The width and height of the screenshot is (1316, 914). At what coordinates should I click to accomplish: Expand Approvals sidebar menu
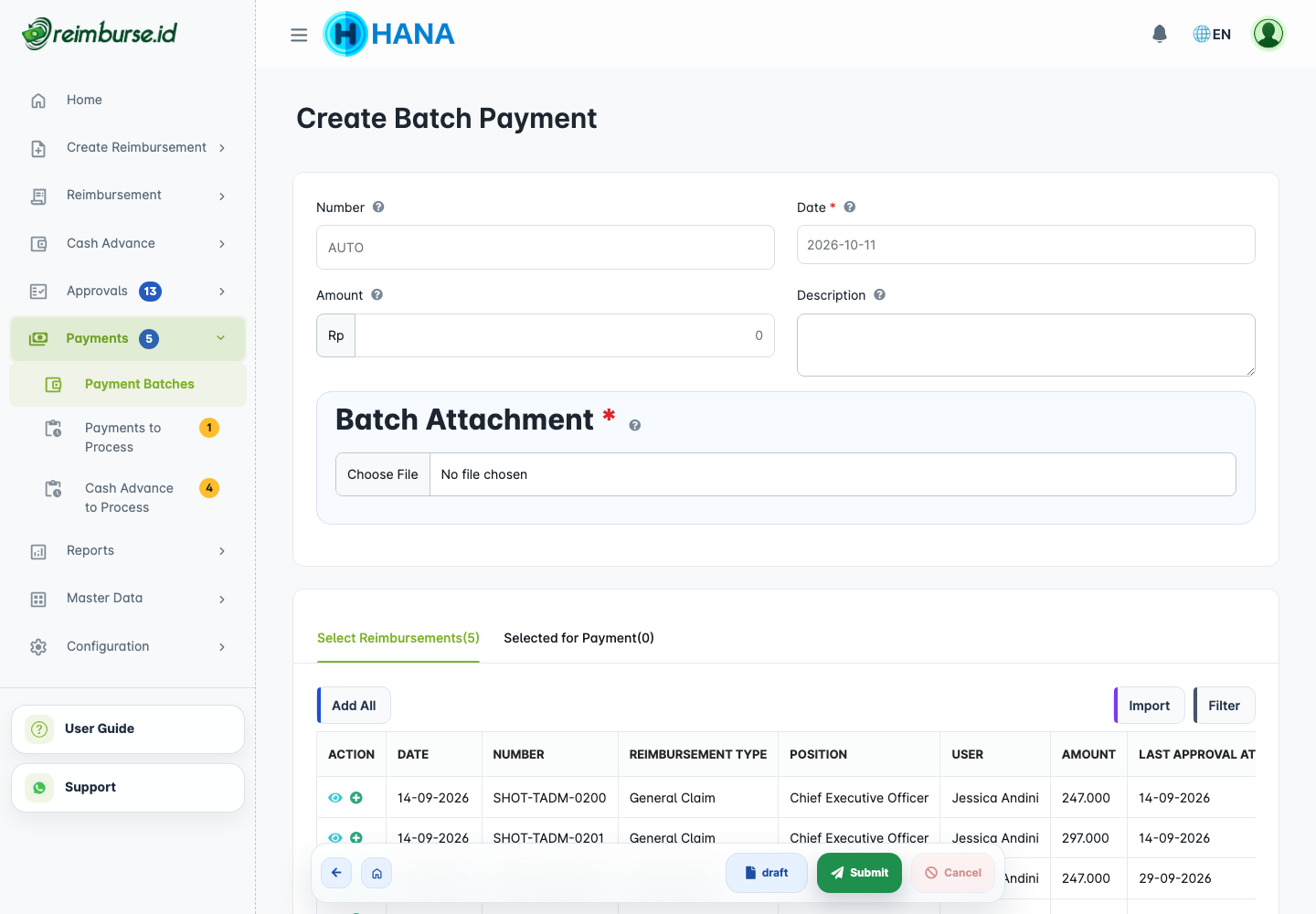(128, 291)
